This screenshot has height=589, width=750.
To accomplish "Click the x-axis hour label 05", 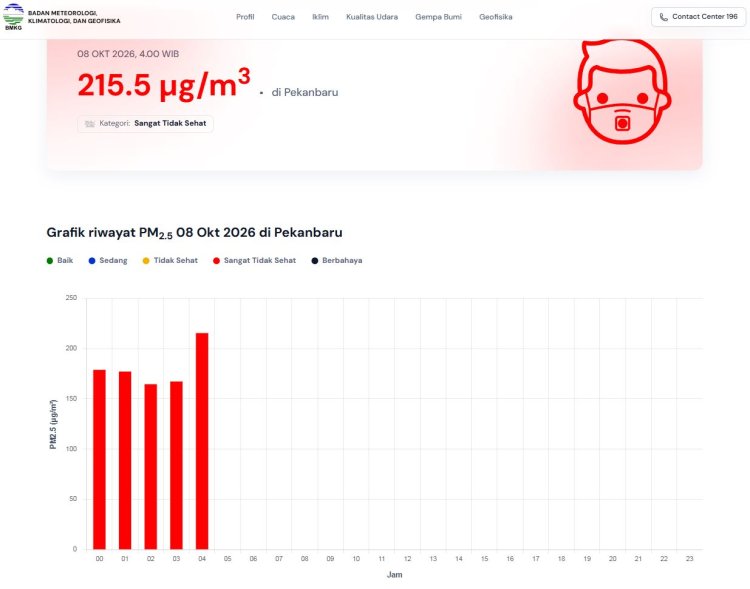I will [x=228, y=558].
